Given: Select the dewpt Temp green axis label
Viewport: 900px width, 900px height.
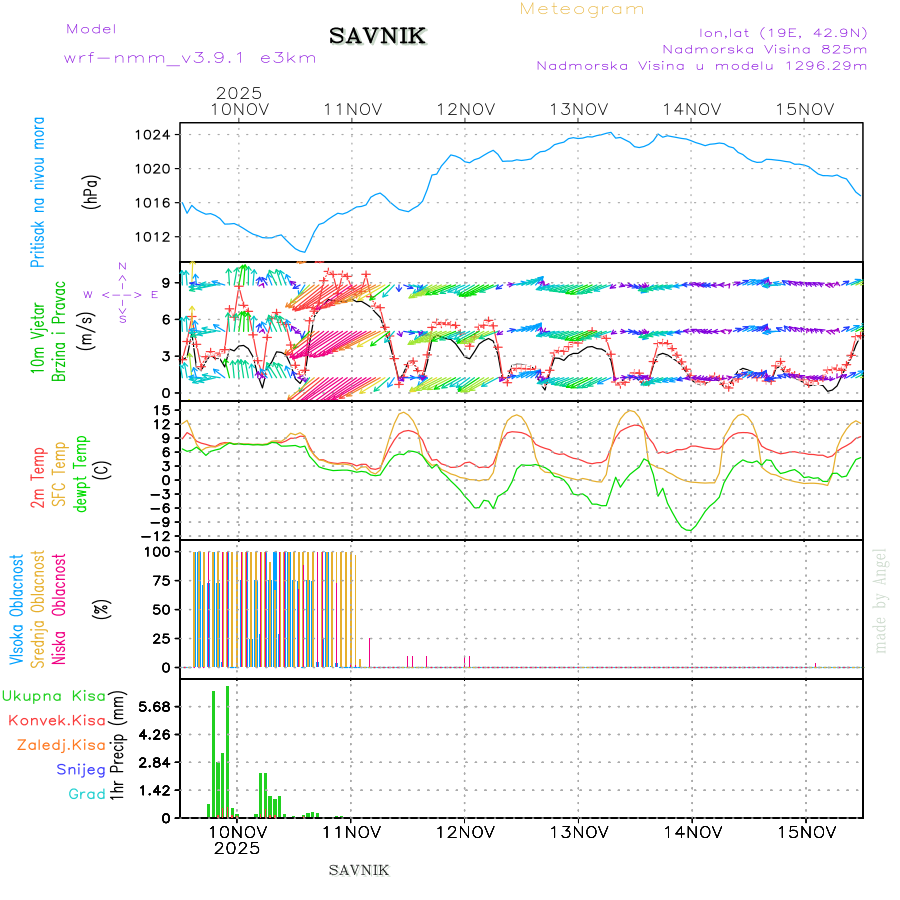Looking at the screenshot, I should pyautogui.click(x=81, y=473).
